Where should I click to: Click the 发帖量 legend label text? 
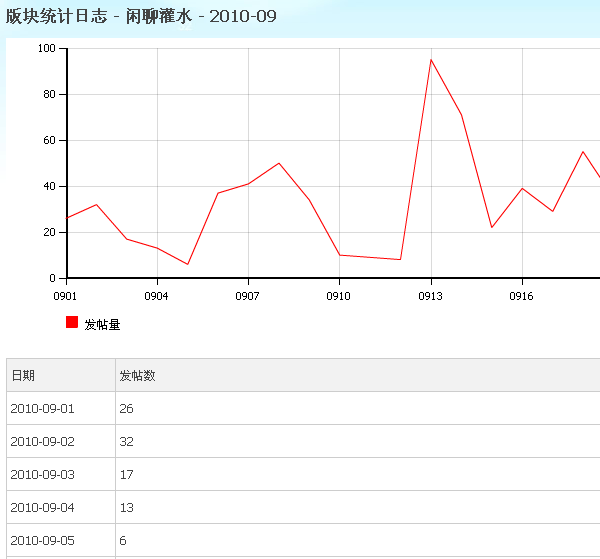pyautogui.click(x=102, y=324)
